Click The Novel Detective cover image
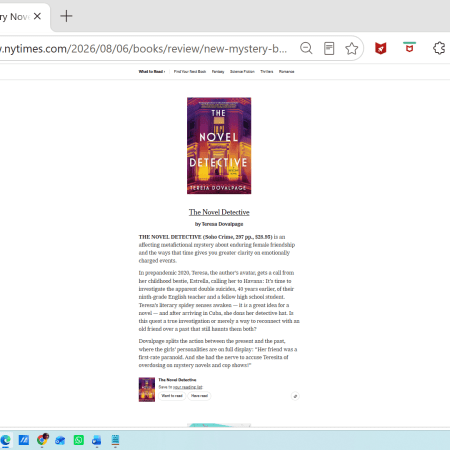 219,146
